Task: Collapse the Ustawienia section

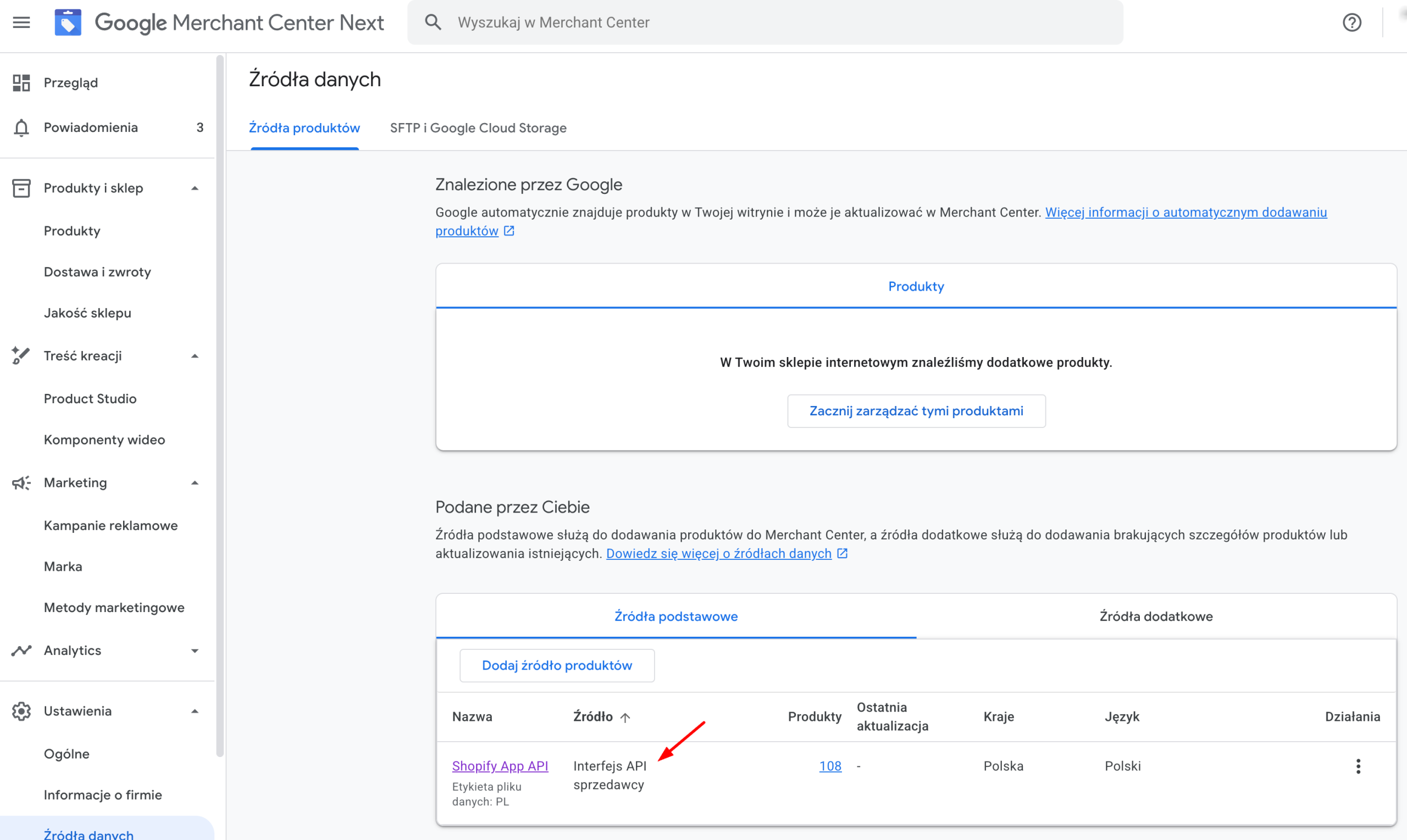Action: (x=195, y=711)
